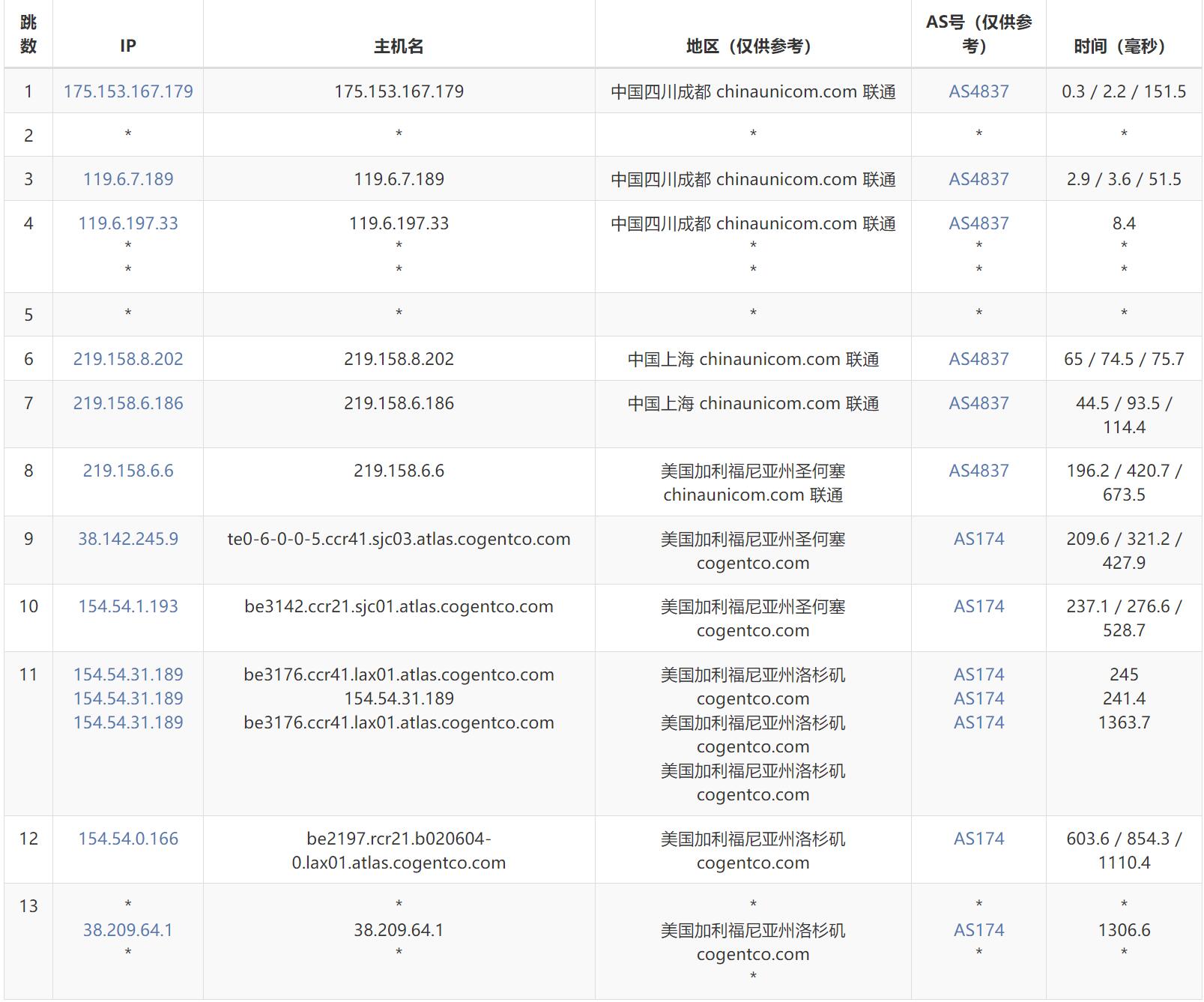Open IP link 219.158.6.186
This screenshot has height=1002, width=1204.
tap(128, 403)
